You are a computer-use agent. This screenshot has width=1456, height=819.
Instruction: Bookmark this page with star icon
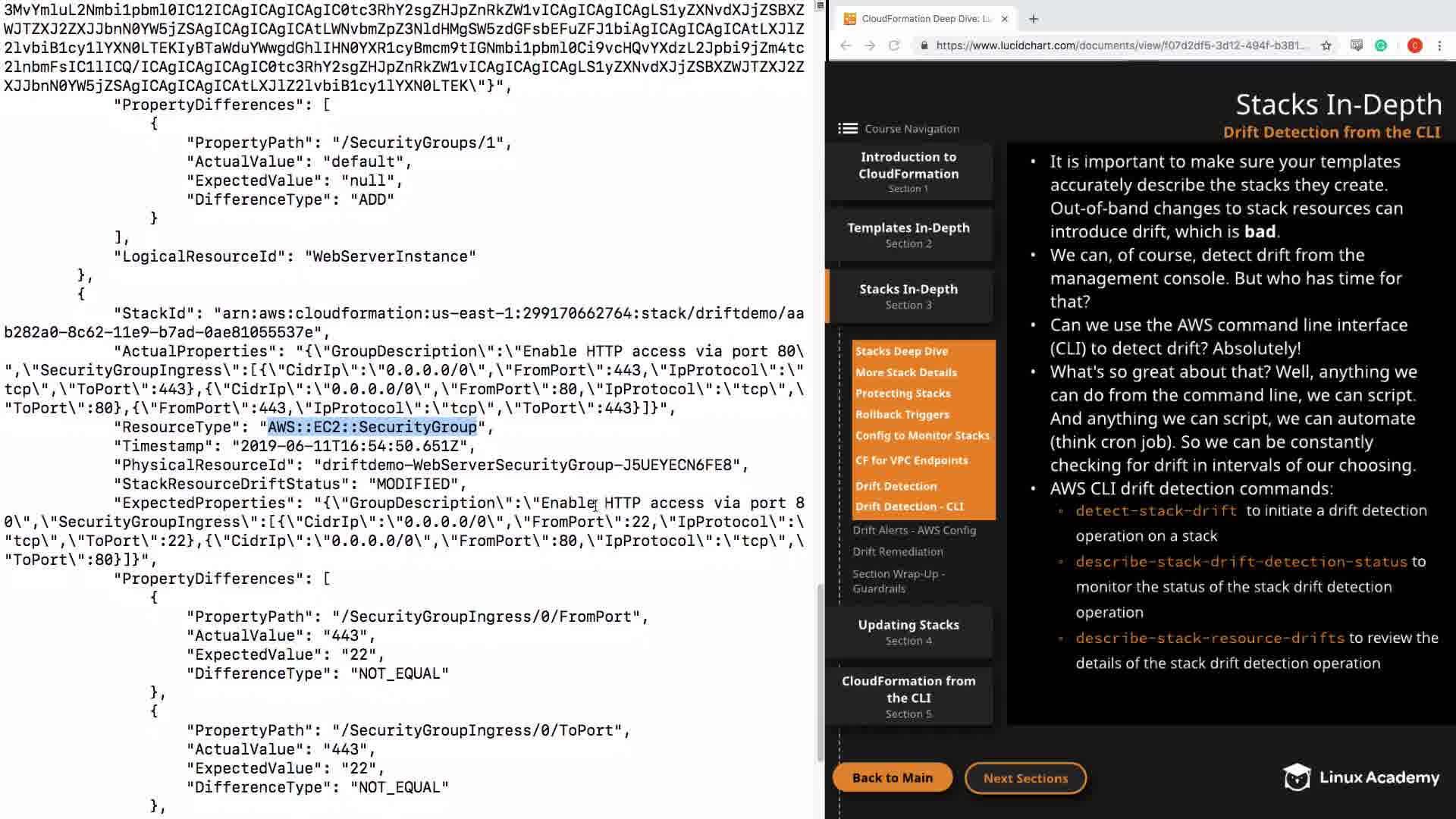click(x=1326, y=45)
